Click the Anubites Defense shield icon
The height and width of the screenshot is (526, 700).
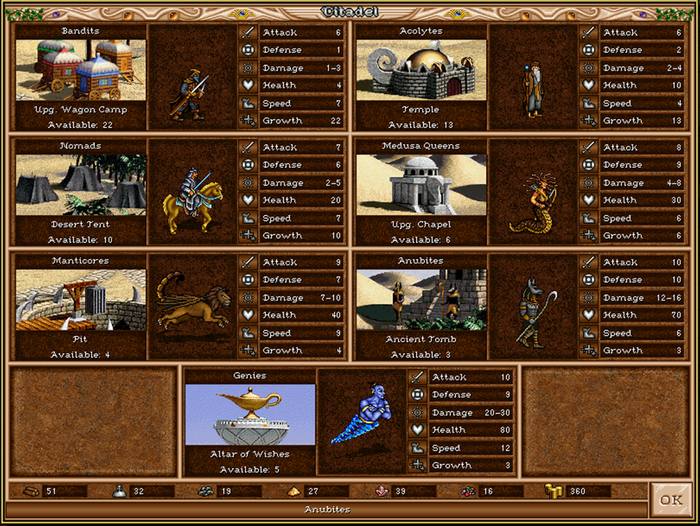[588, 280]
